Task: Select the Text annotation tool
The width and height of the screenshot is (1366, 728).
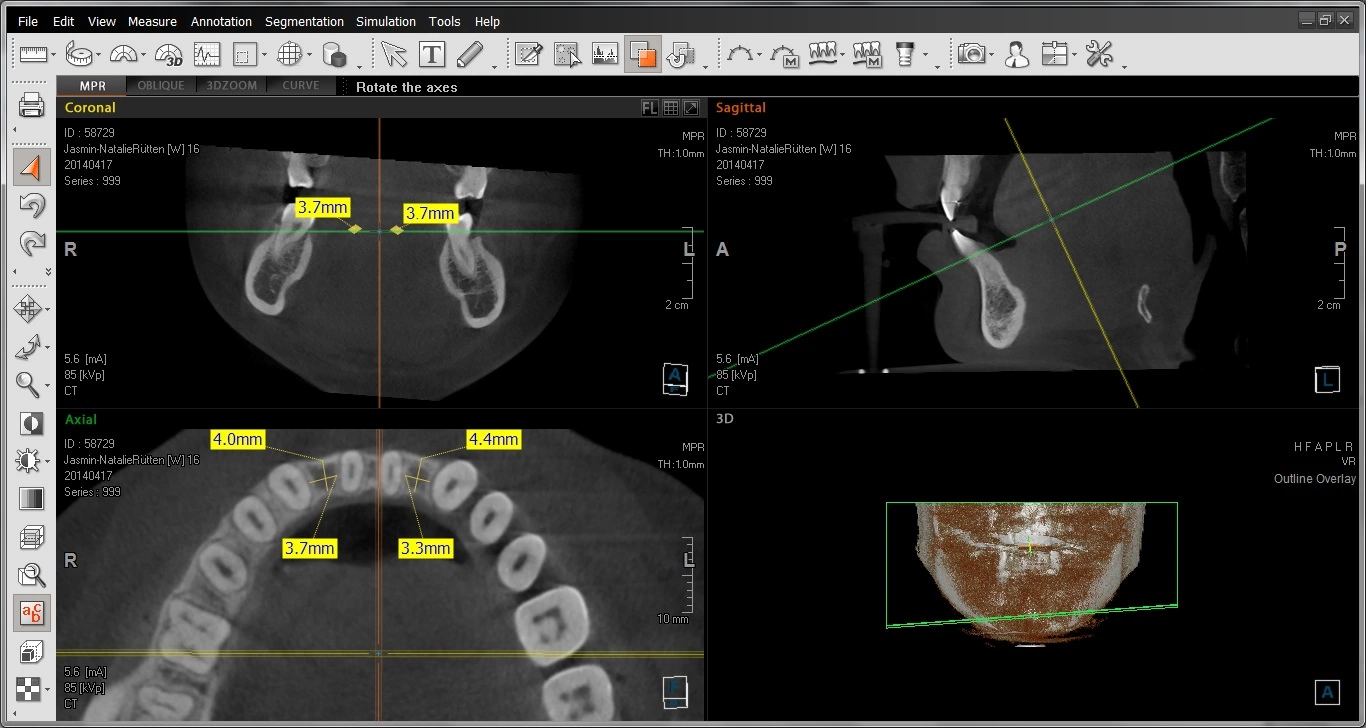Action: pyautogui.click(x=432, y=54)
